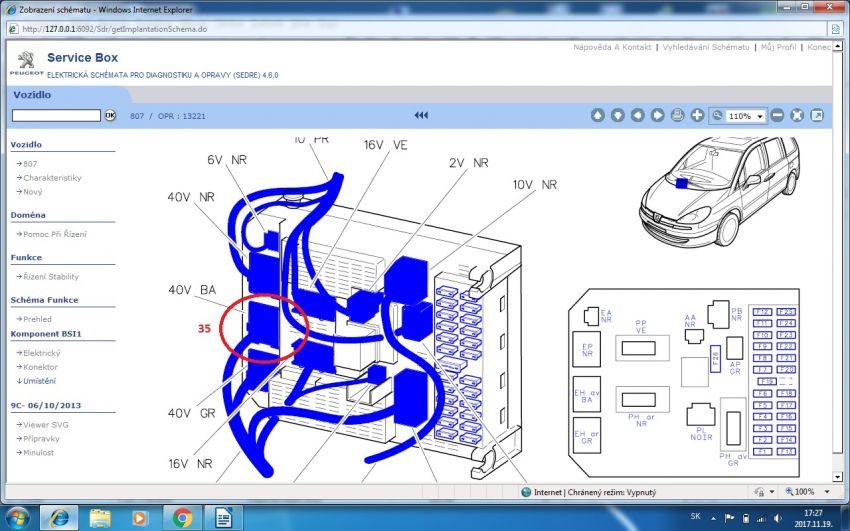This screenshot has height=531, width=850.
Task: Click the 16V VE connector label
Action: (x=385, y=145)
